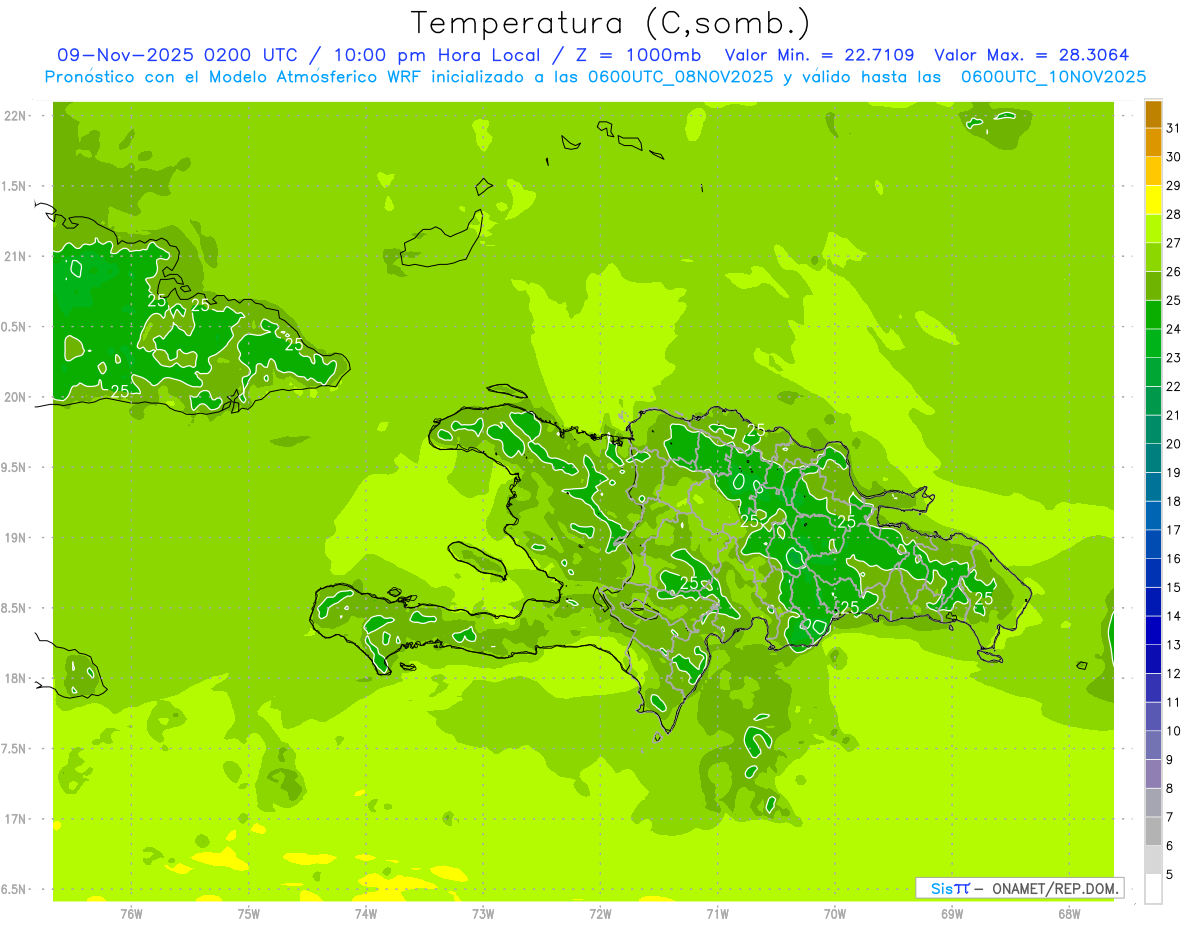Screen dimensions: 1200x927
Task: Click the longitude label "76W"
Action: pos(131,913)
